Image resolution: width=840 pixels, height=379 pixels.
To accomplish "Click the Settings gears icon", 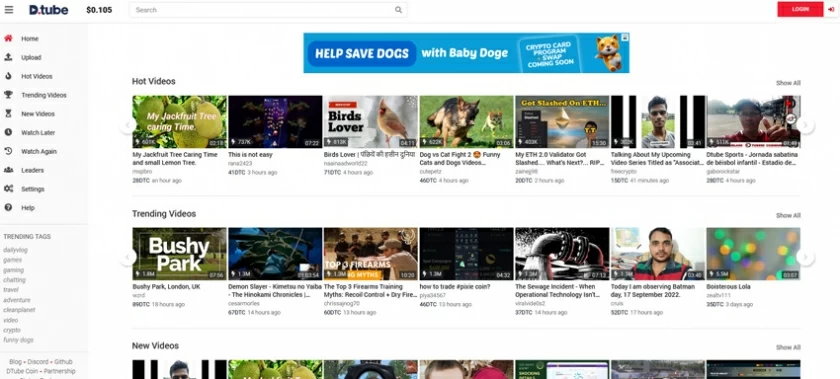I will 8,189.
